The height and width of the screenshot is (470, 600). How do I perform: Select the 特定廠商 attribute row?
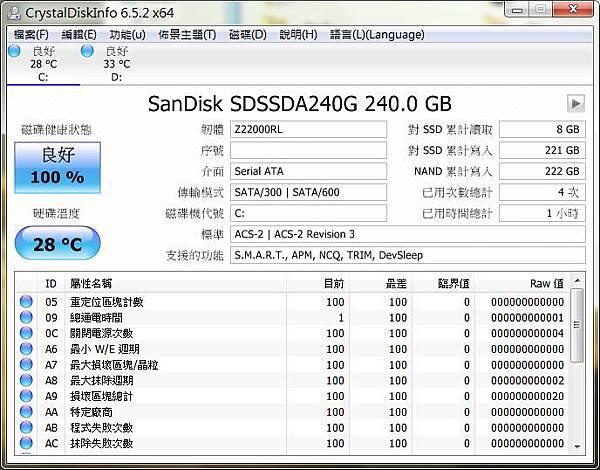click(293, 412)
